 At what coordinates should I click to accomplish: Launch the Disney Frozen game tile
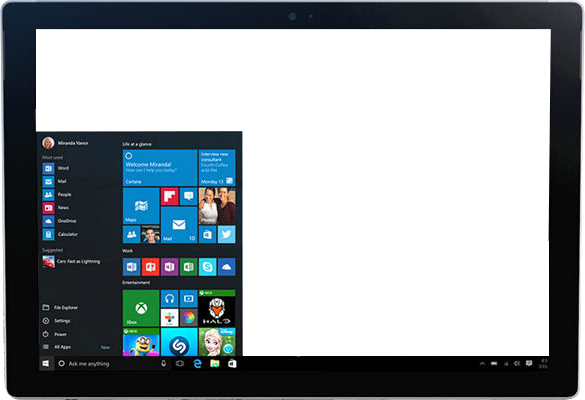(x=217, y=342)
